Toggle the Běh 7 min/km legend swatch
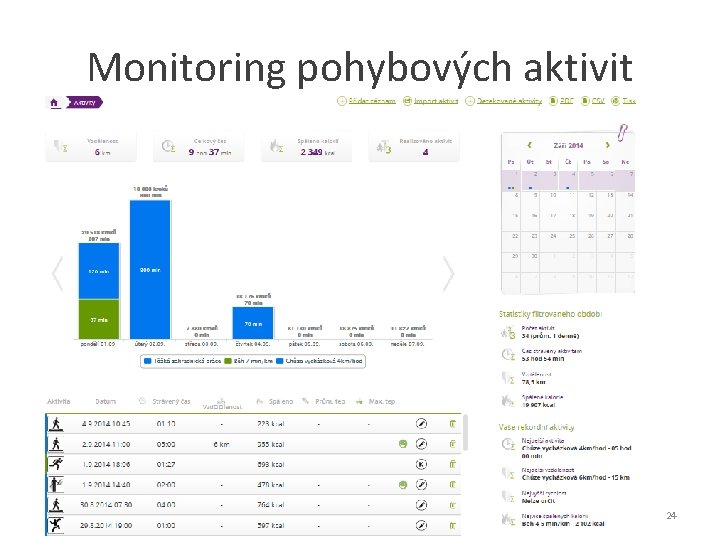720x540 pixels. pos(227,361)
